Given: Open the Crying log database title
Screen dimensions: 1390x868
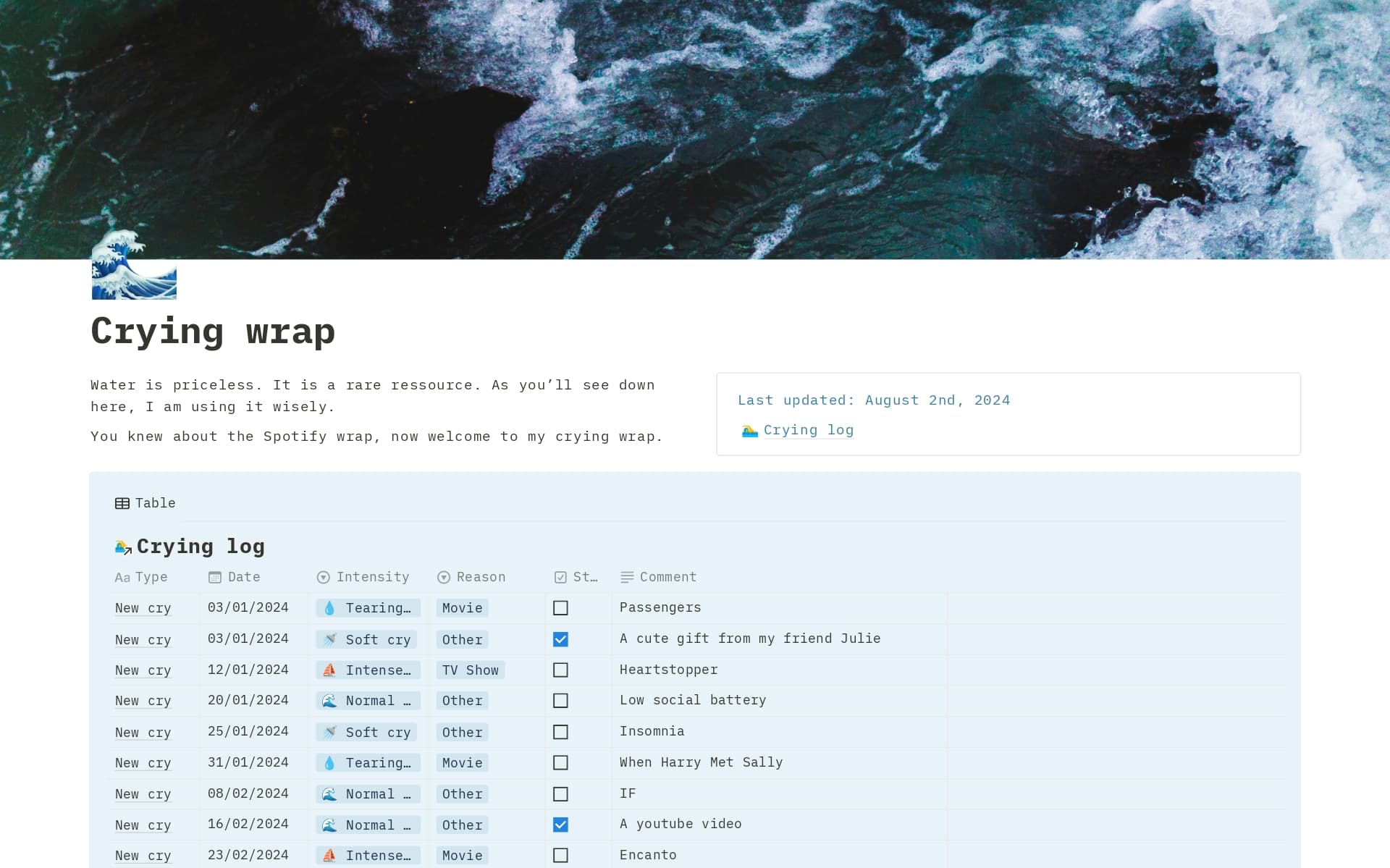Looking at the screenshot, I should [x=201, y=547].
